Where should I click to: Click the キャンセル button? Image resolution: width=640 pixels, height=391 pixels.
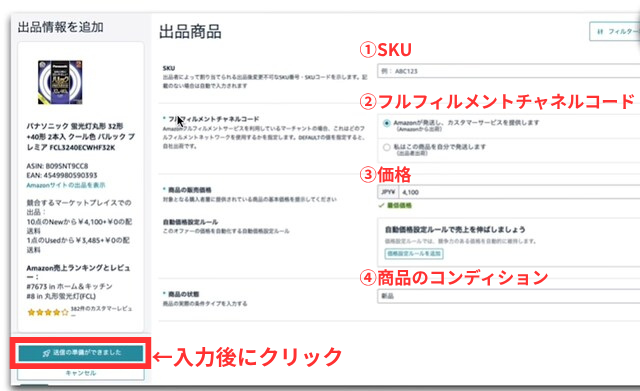(x=81, y=373)
